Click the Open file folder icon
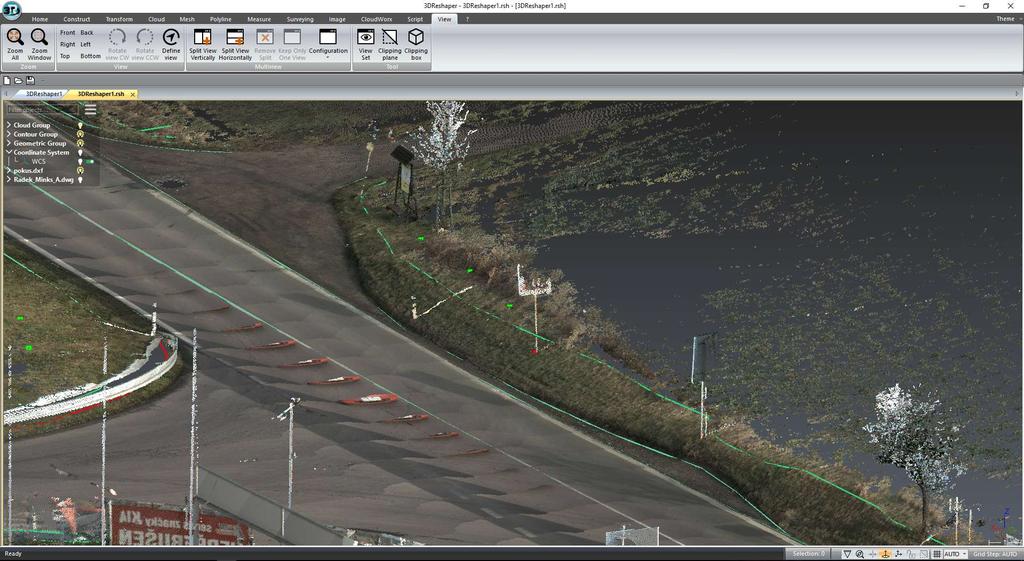This screenshot has width=1024, height=561. (x=18, y=80)
